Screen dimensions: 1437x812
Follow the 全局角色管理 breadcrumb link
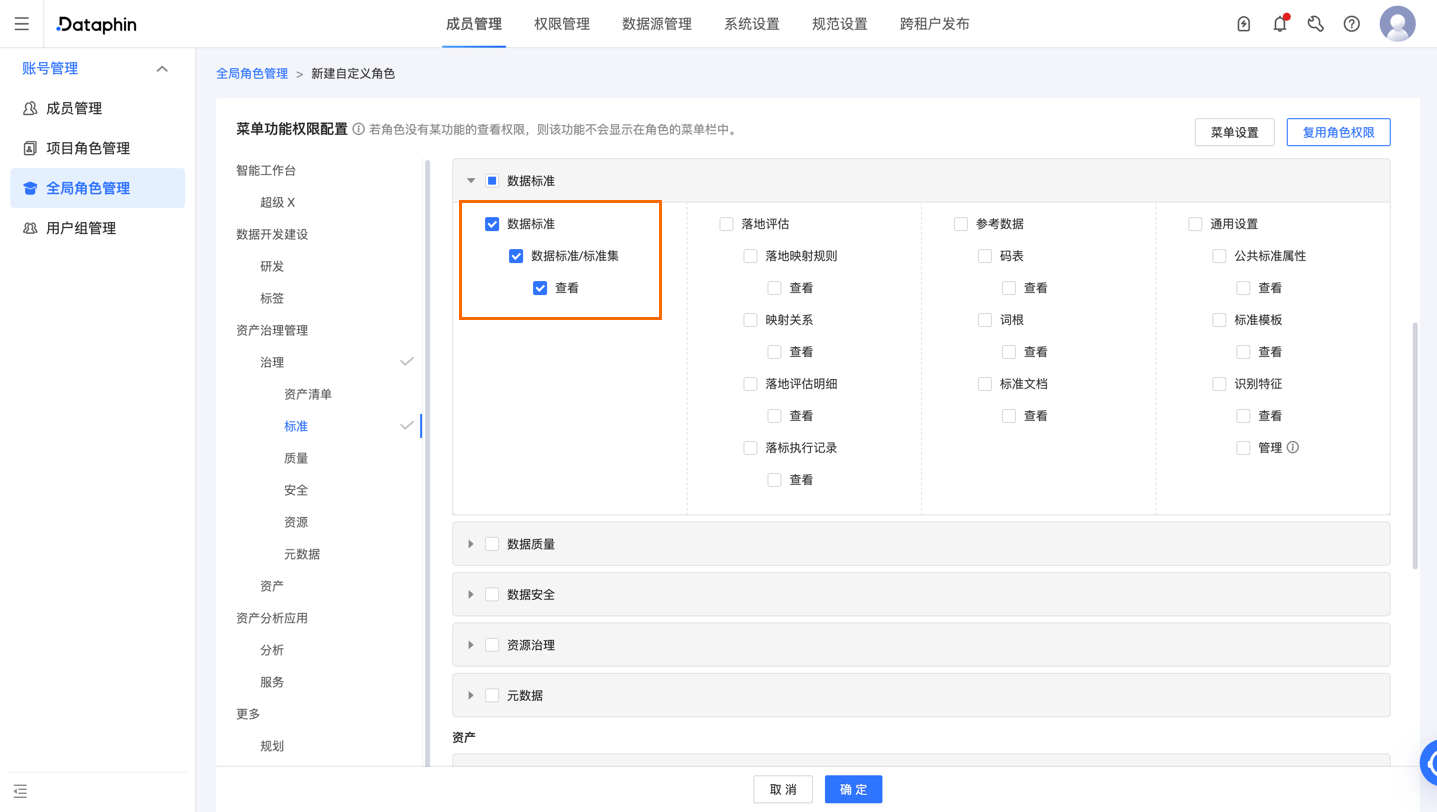[252, 74]
